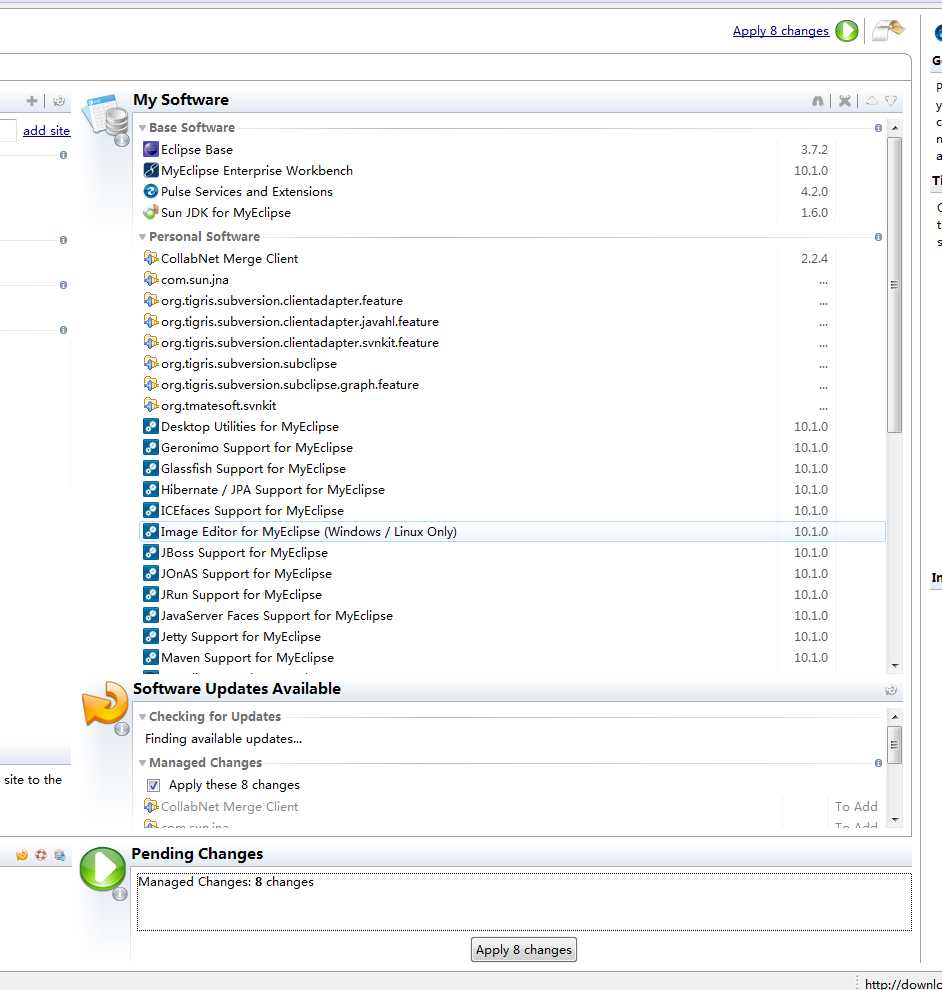
Task: Click the plus icon in the left panel header
Action: point(32,101)
